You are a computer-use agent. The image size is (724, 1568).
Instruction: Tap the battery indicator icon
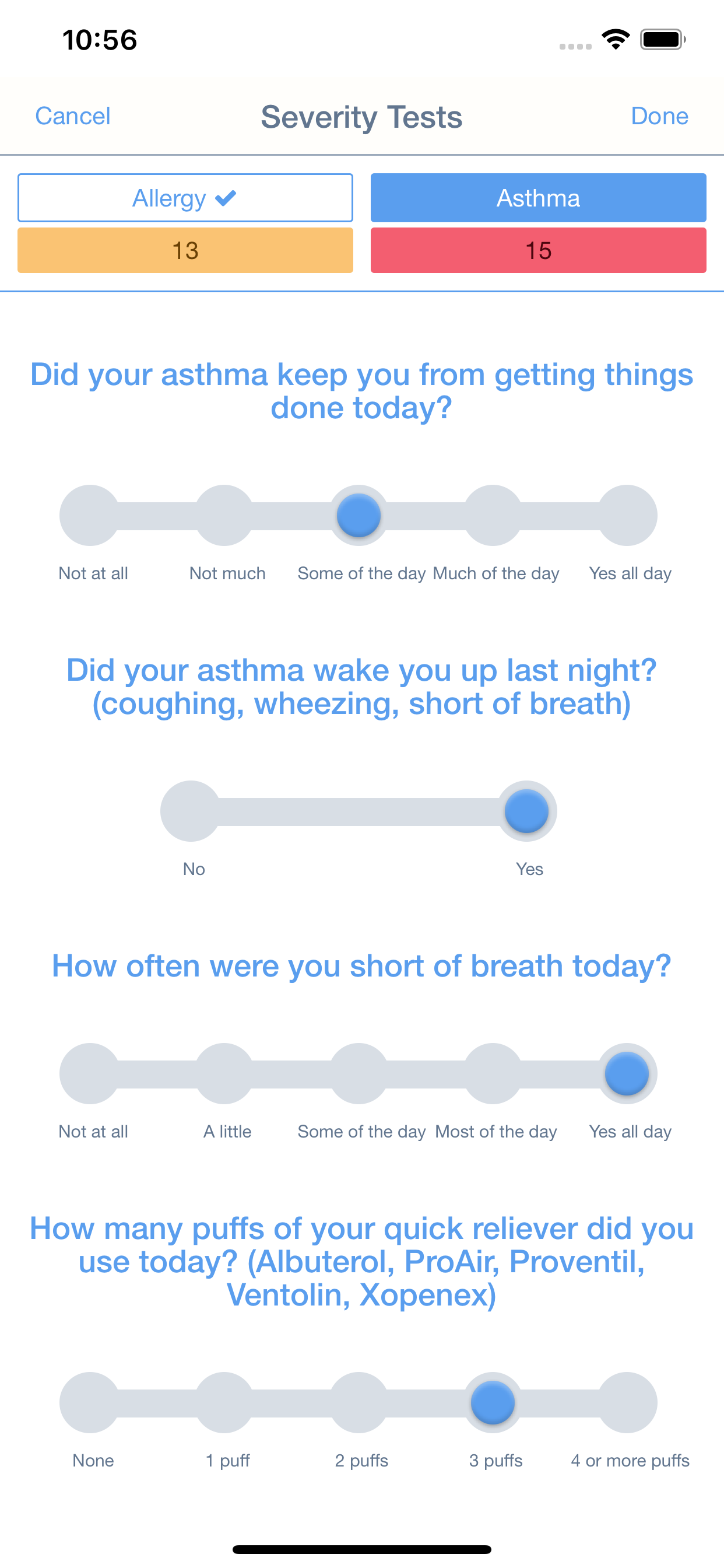click(663, 40)
